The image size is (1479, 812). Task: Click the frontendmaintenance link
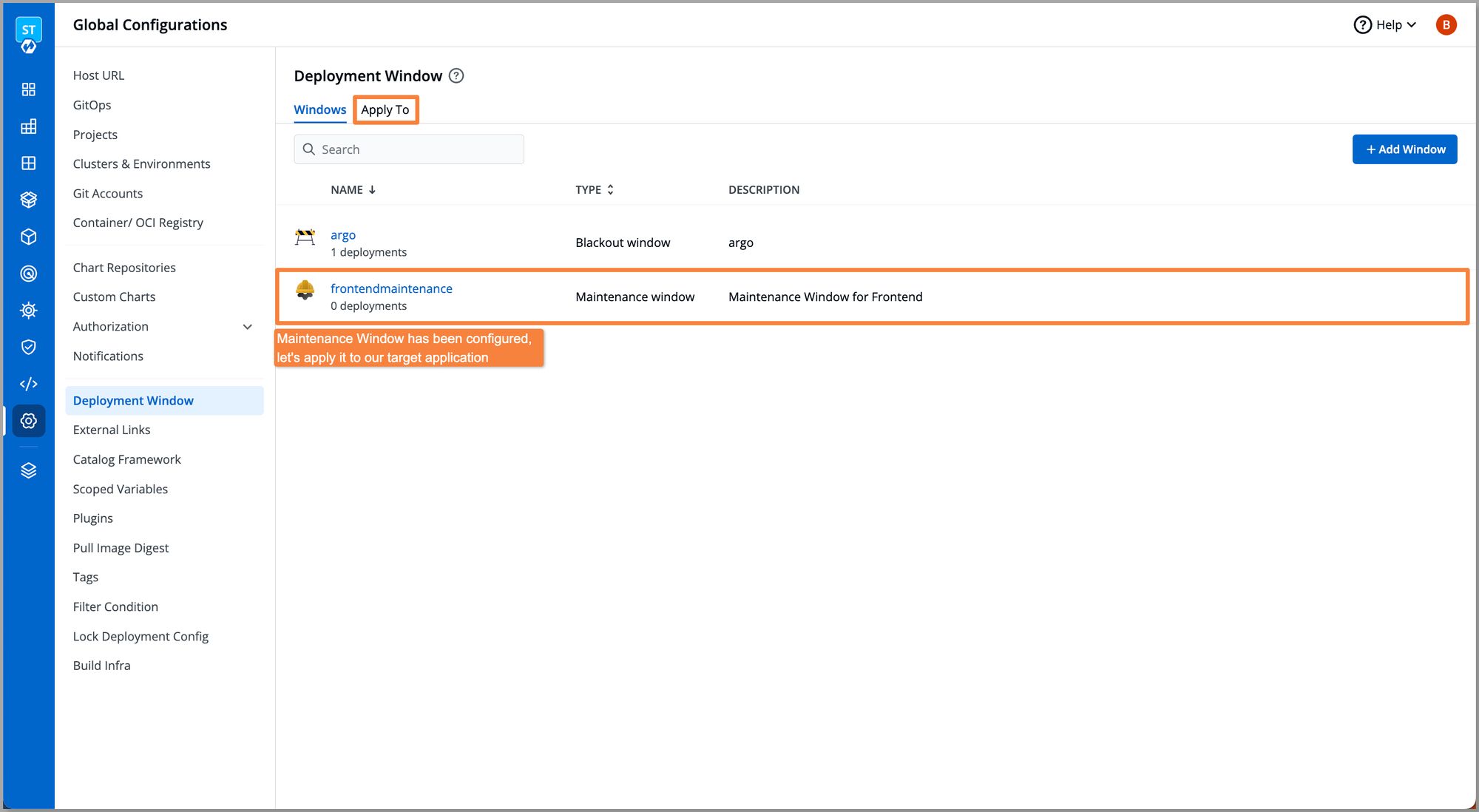pyautogui.click(x=392, y=288)
